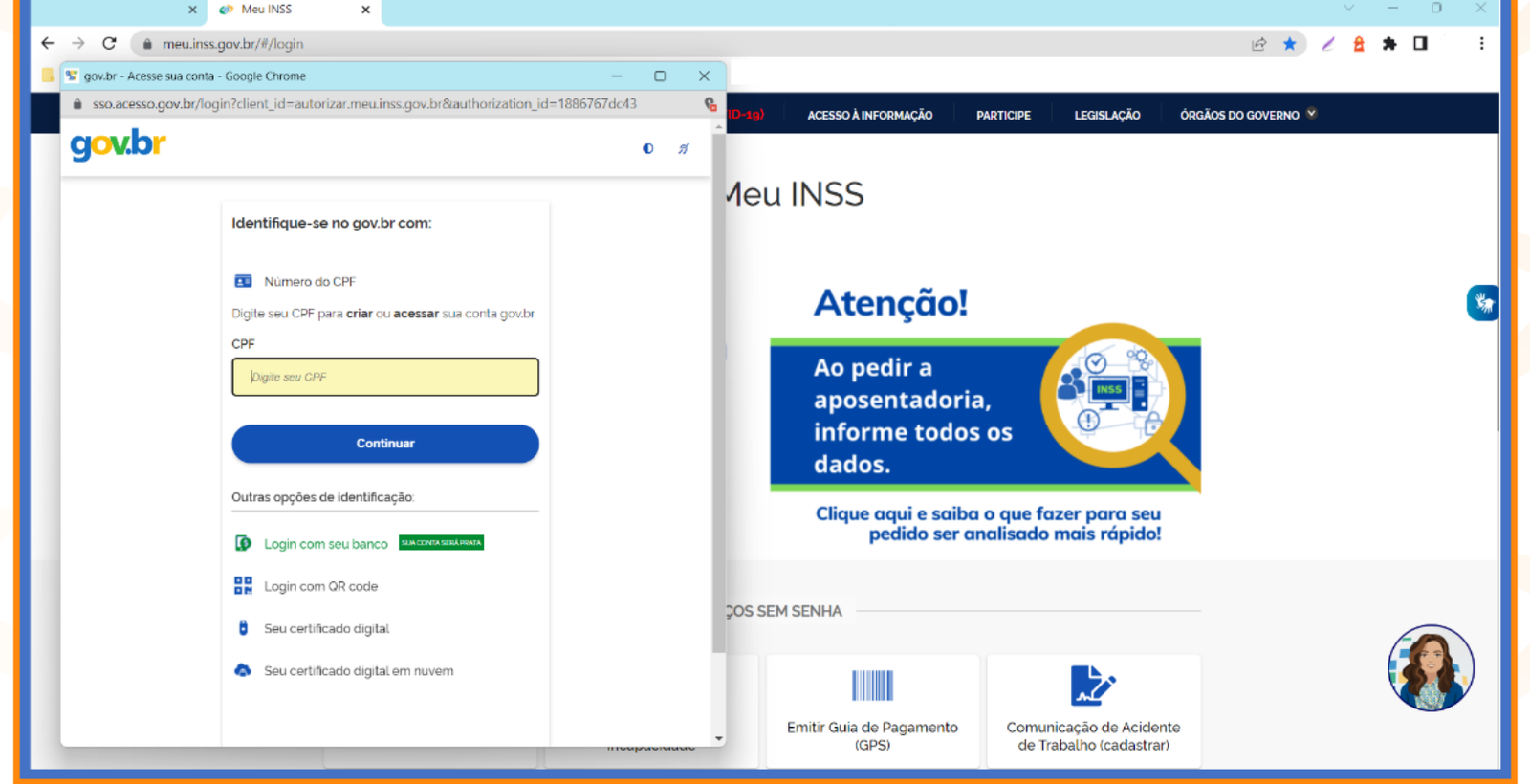Screen dimensions: 1530x784
Task: Open the virtual assistant avatar
Action: (x=1431, y=667)
